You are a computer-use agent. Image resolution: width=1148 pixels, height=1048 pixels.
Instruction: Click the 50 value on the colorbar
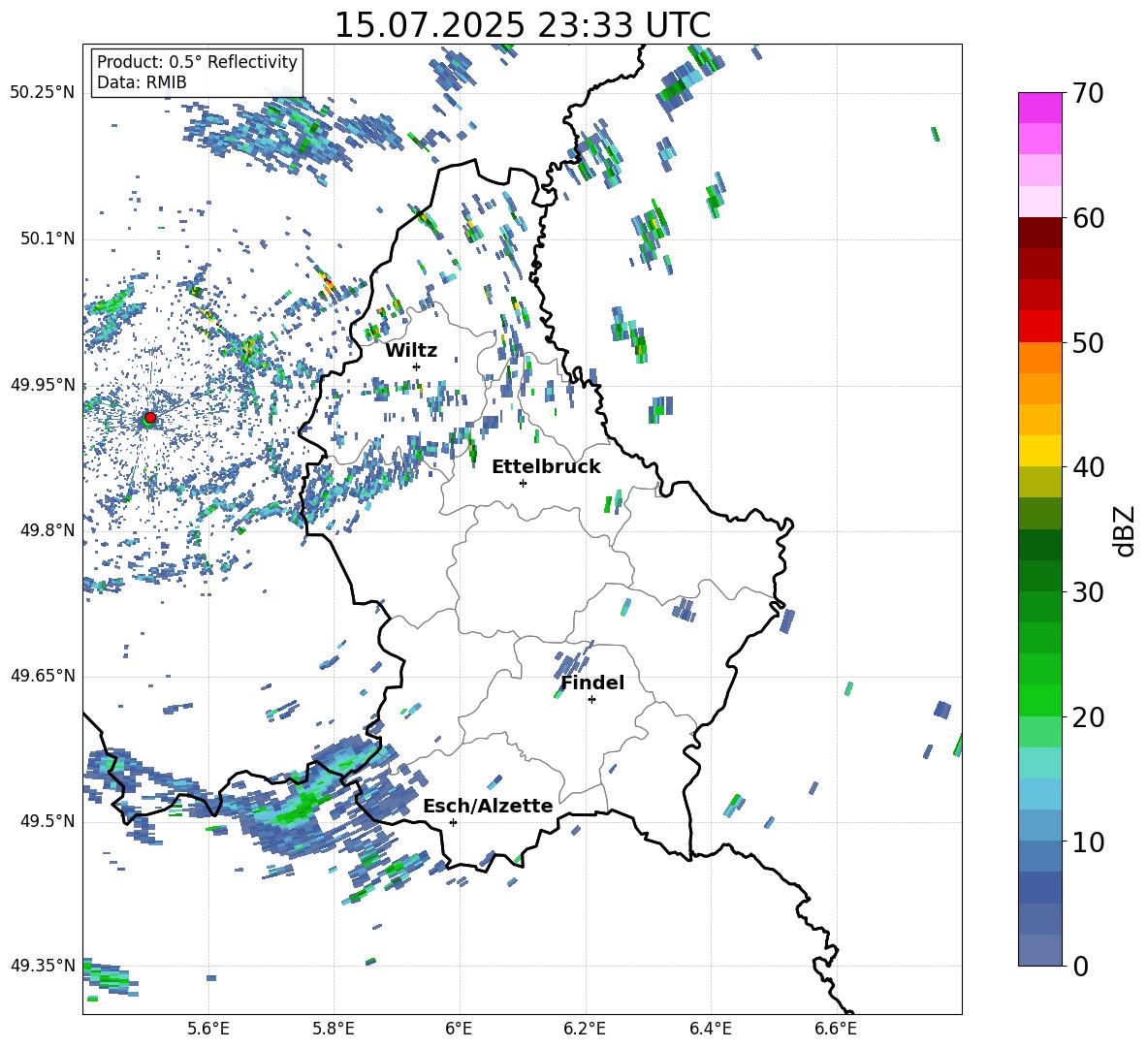tap(1088, 342)
